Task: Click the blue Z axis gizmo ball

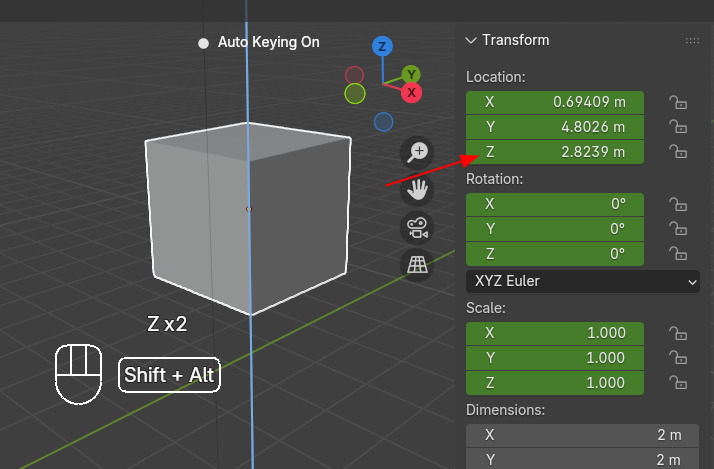Action: [382, 46]
